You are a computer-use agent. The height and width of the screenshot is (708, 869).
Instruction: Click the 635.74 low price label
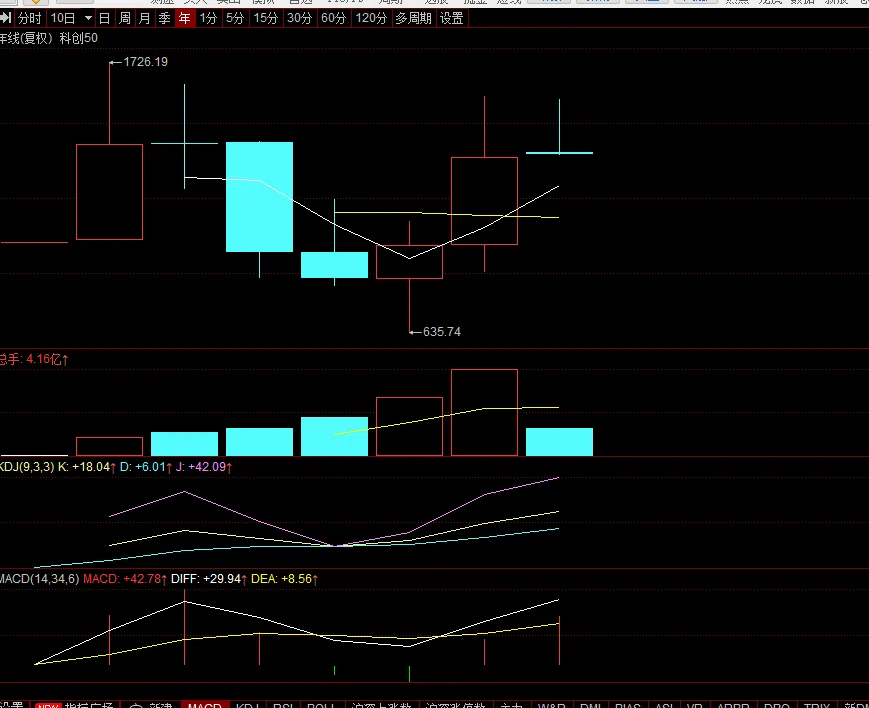(x=442, y=332)
